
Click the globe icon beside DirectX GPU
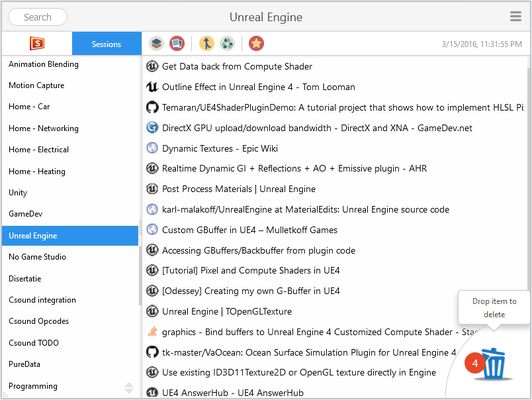[152, 128]
